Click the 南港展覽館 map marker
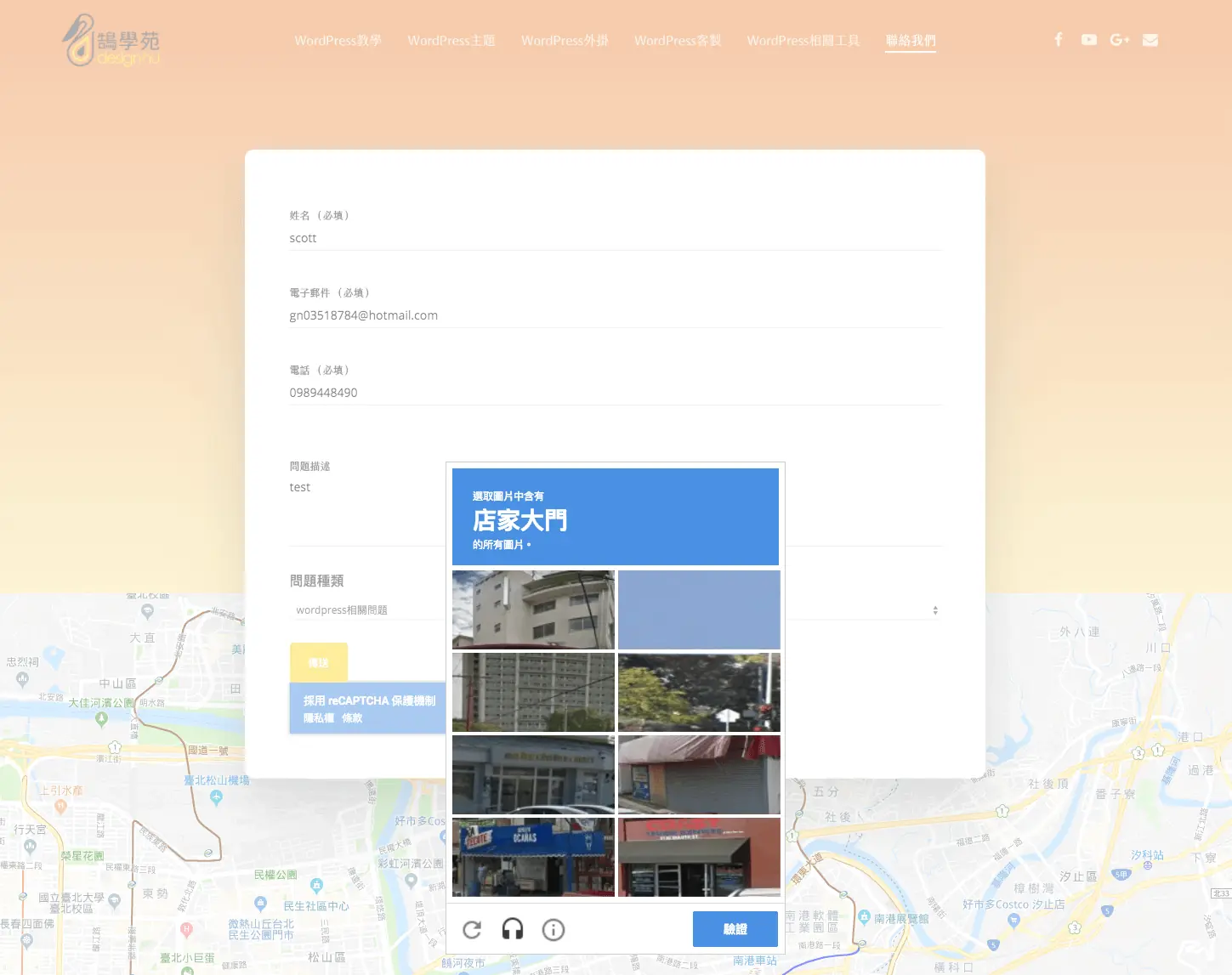 point(864,919)
